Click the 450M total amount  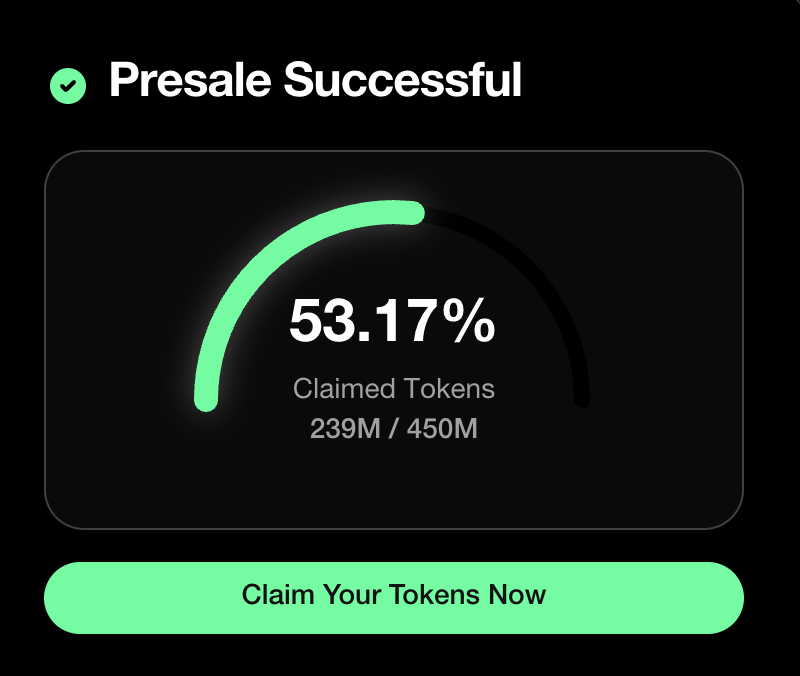442,429
